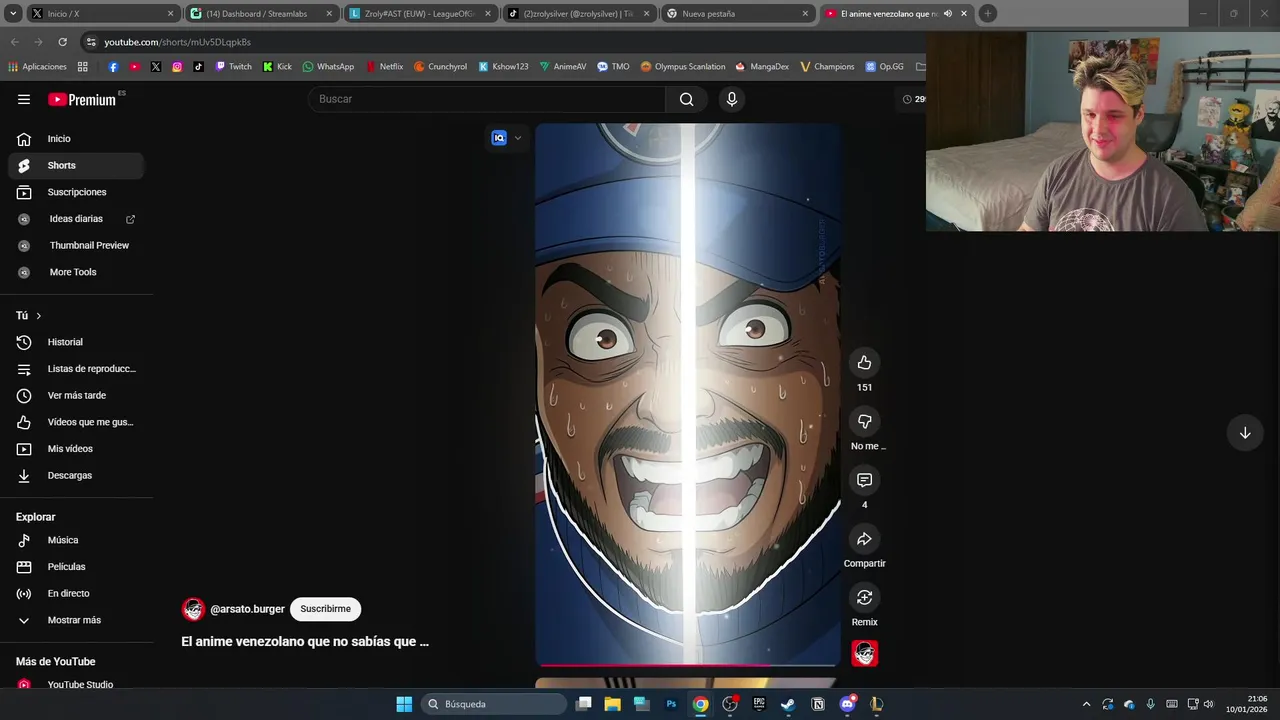Open the TikTok bookmark icon

198,66
